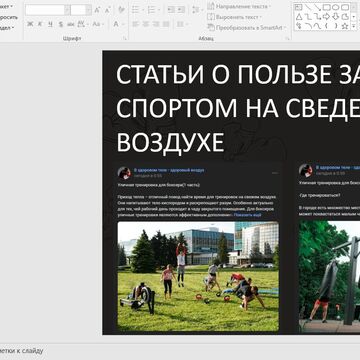Click the font color A button
This screenshot has width=360, height=360.
click(116, 24)
